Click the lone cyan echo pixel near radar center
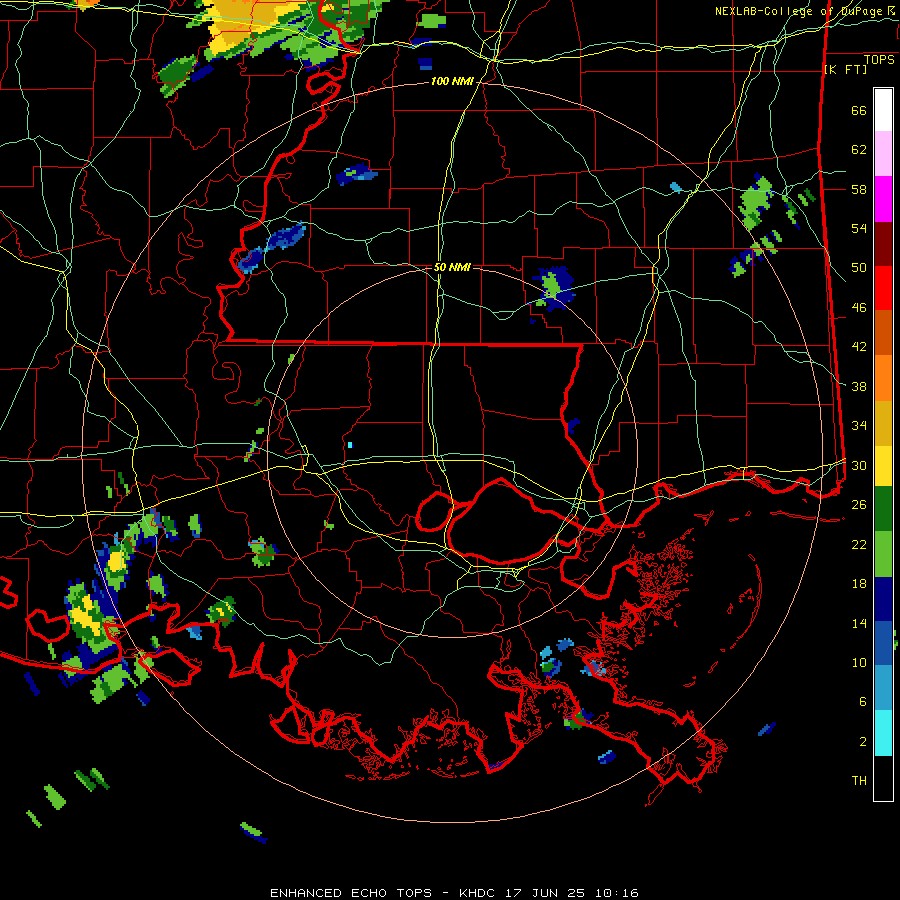This screenshot has height=900, width=900. [x=350, y=445]
